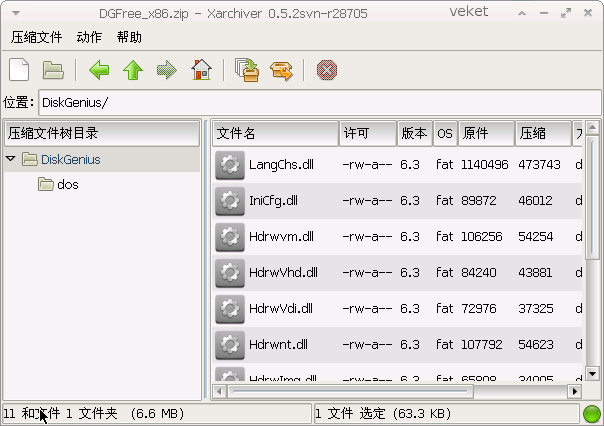Click the horizontal scrollbar thumb
Viewport: 604px width, 426px height.
[x=350, y=392]
